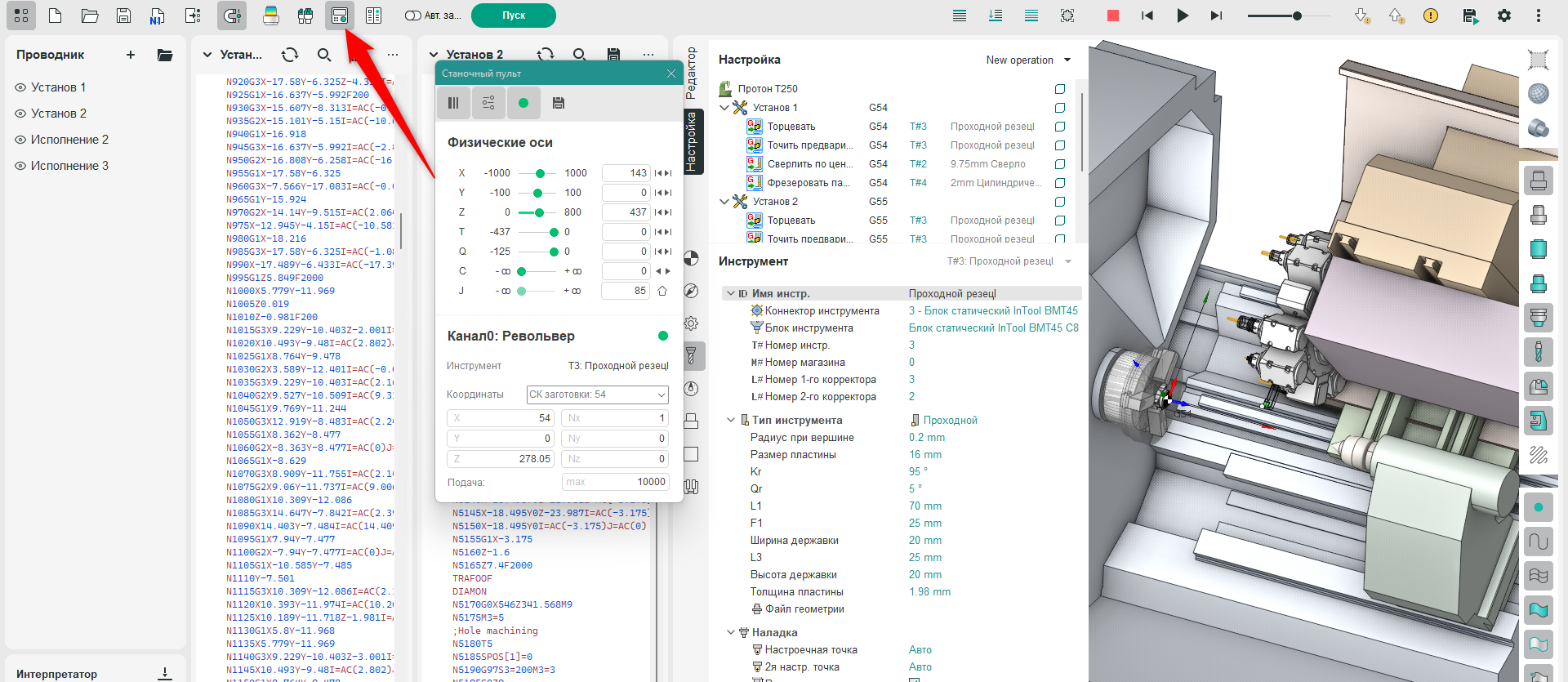Click the home icon next to J axis

[x=662, y=291]
